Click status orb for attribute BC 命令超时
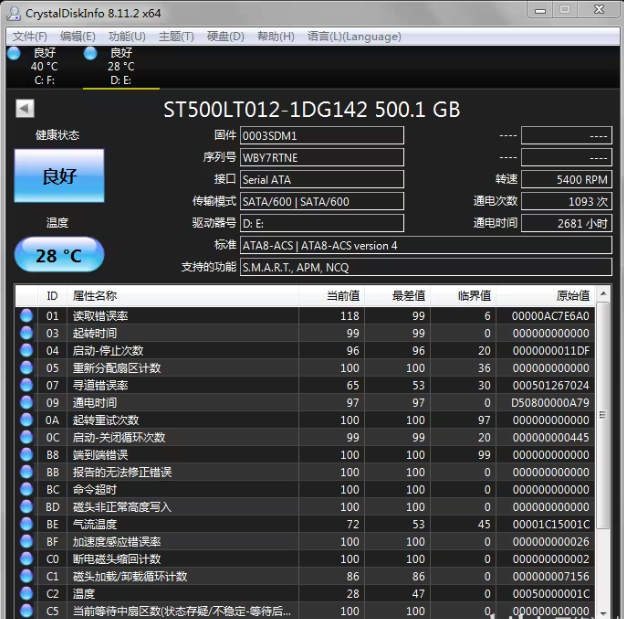 [26, 489]
